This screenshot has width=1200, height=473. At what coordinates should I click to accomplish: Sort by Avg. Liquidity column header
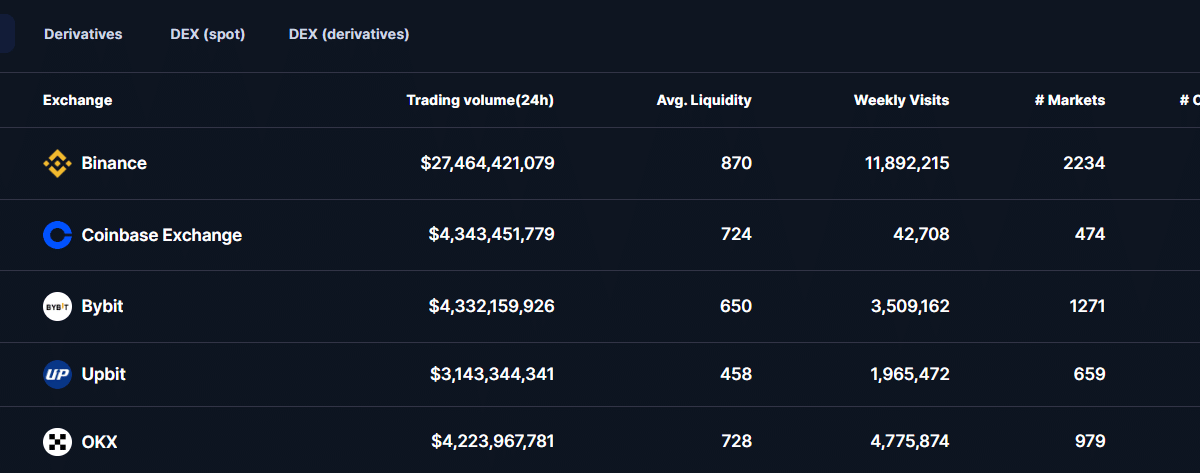tap(704, 100)
